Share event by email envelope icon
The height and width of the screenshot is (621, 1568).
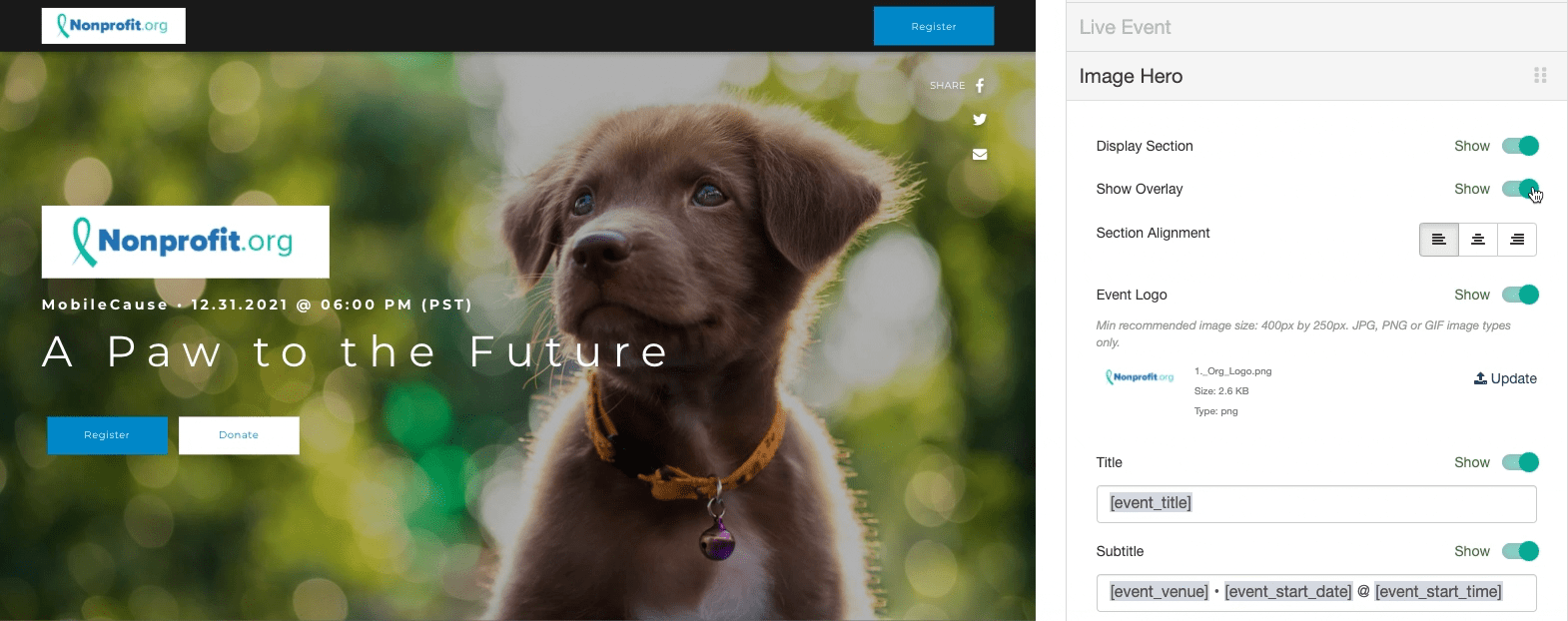pyautogui.click(x=980, y=155)
